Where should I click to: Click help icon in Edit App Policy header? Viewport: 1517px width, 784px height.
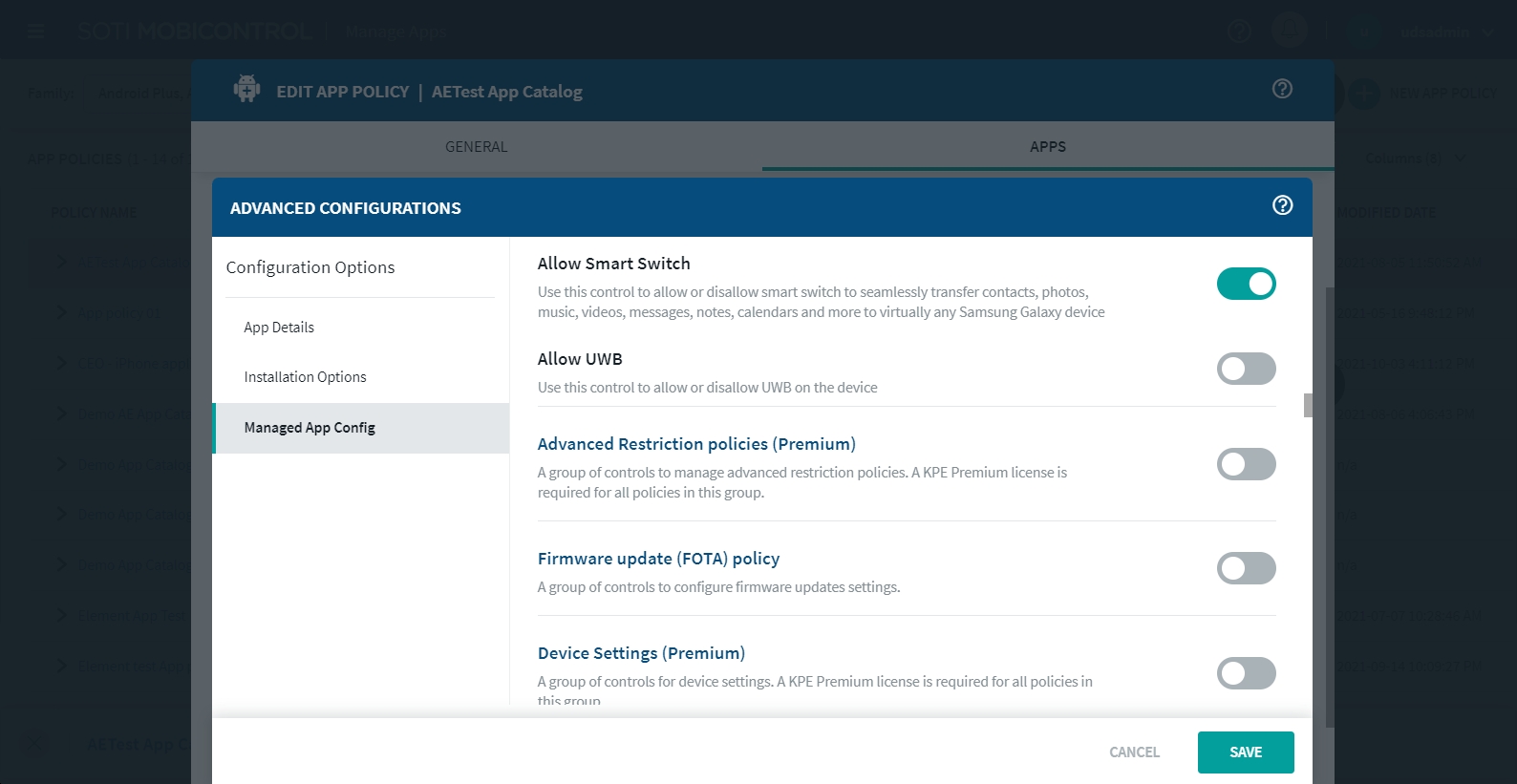pos(1282,89)
